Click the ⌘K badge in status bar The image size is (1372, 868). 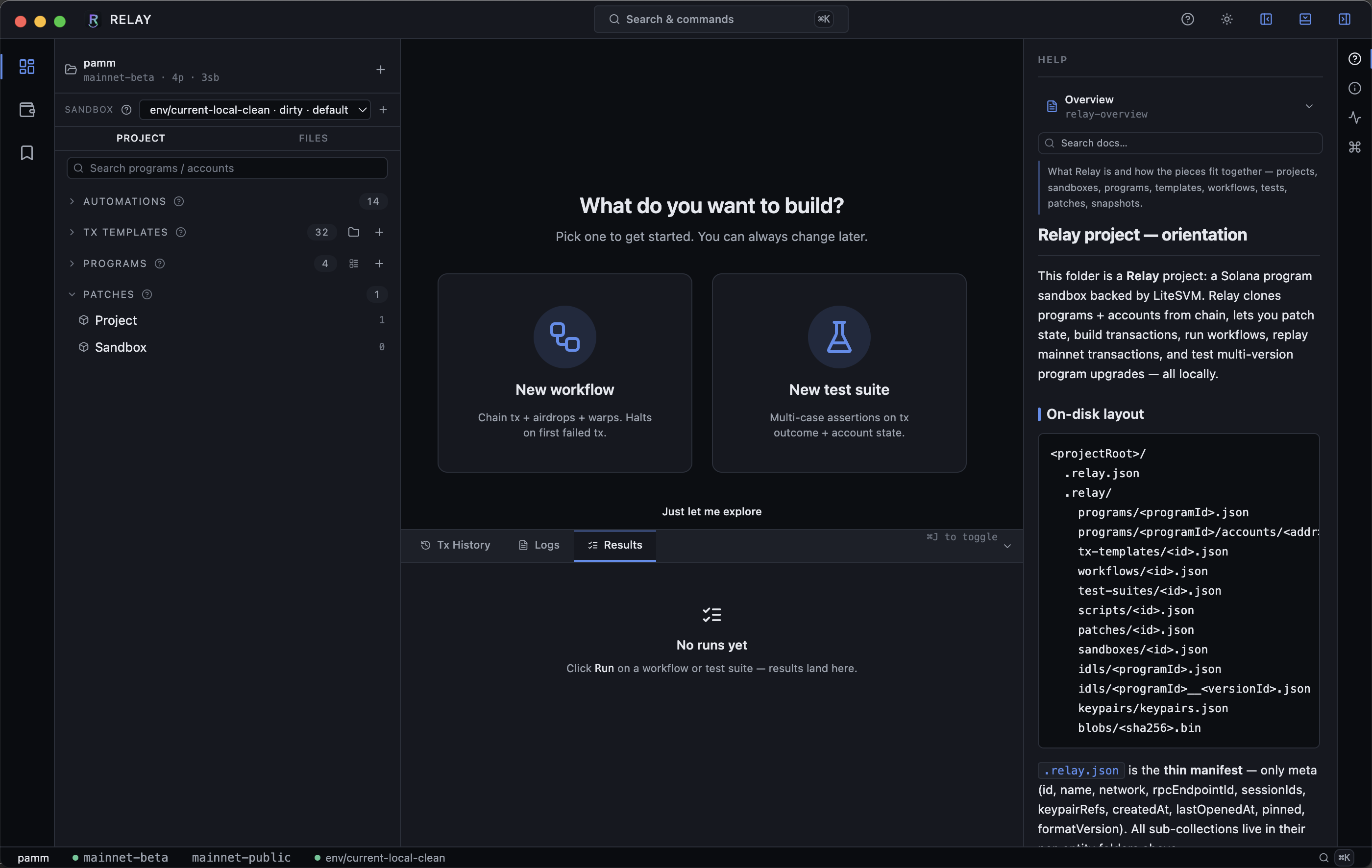tap(1344, 858)
